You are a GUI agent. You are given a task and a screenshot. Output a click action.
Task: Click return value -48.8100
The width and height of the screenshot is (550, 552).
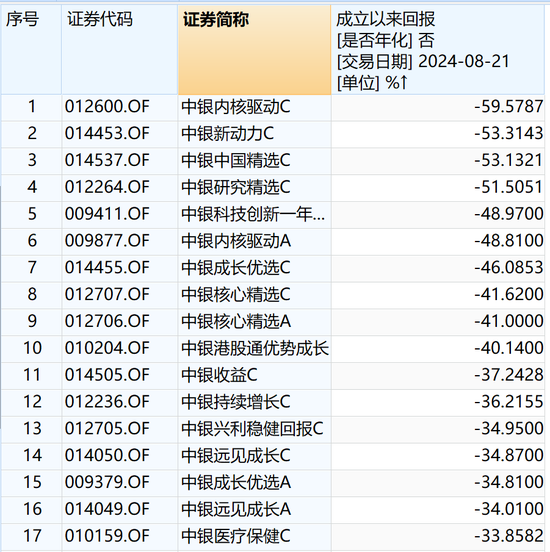(509, 241)
